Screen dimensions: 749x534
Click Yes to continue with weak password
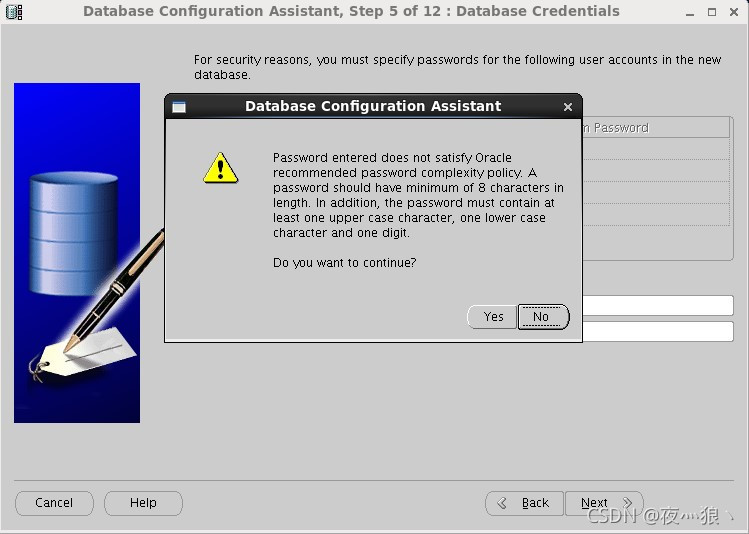[x=492, y=317]
